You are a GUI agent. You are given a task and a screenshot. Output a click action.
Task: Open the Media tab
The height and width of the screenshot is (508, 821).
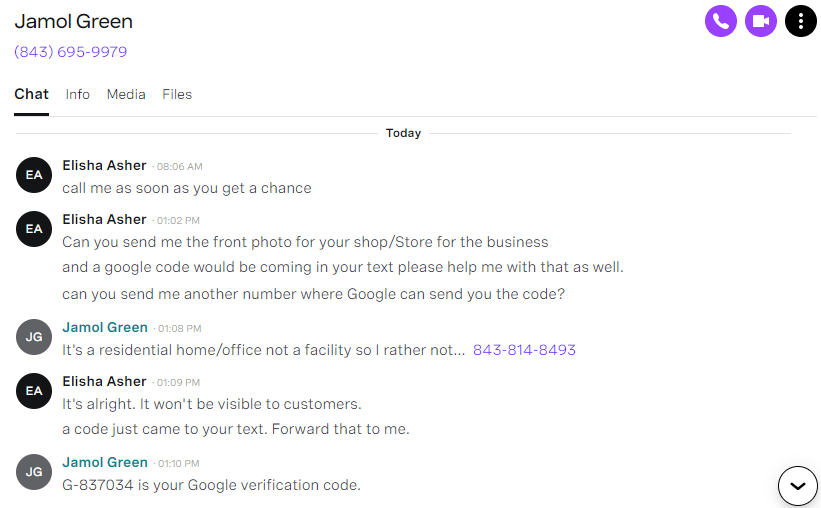(126, 94)
